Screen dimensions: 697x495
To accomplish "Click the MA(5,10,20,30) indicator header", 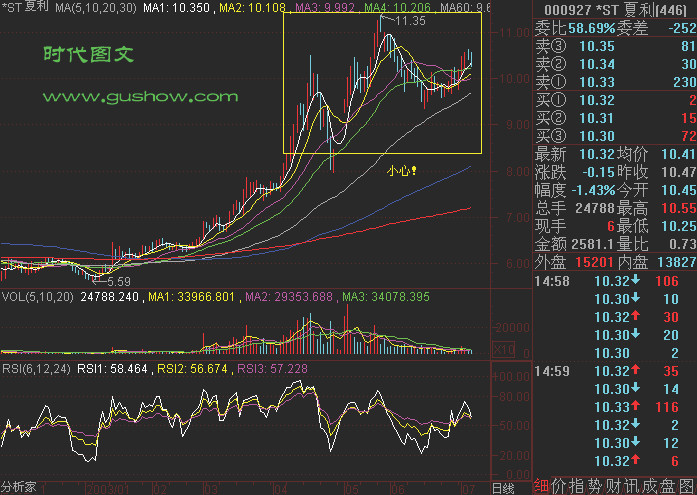I will pyautogui.click(x=96, y=7).
